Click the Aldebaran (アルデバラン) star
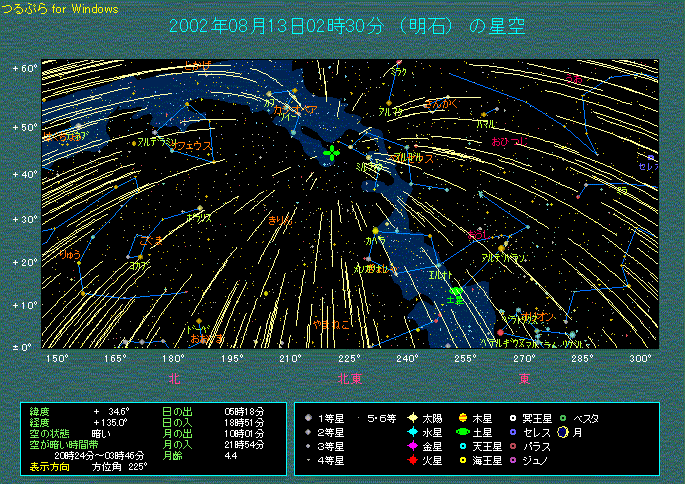Image resolution: width=685 pixels, height=484 pixels. coord(503,246)
